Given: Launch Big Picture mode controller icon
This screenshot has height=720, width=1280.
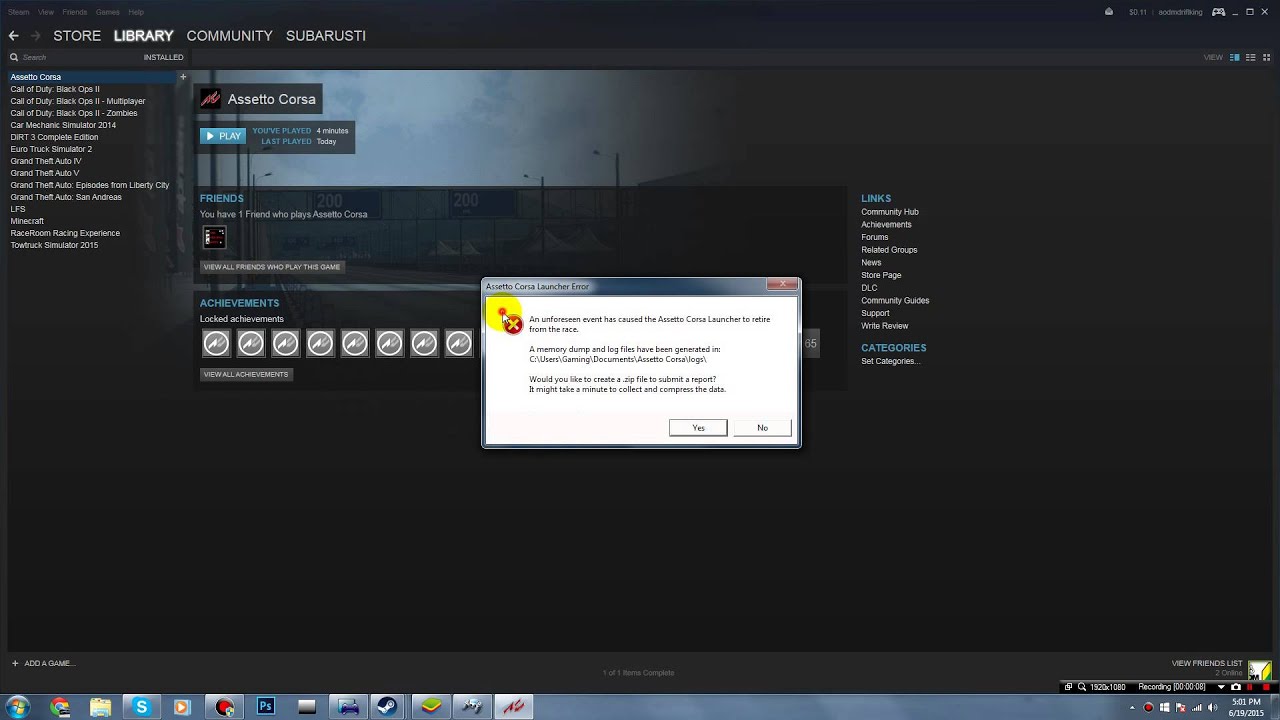Looking at the screenshot, I should point(1218,12).
